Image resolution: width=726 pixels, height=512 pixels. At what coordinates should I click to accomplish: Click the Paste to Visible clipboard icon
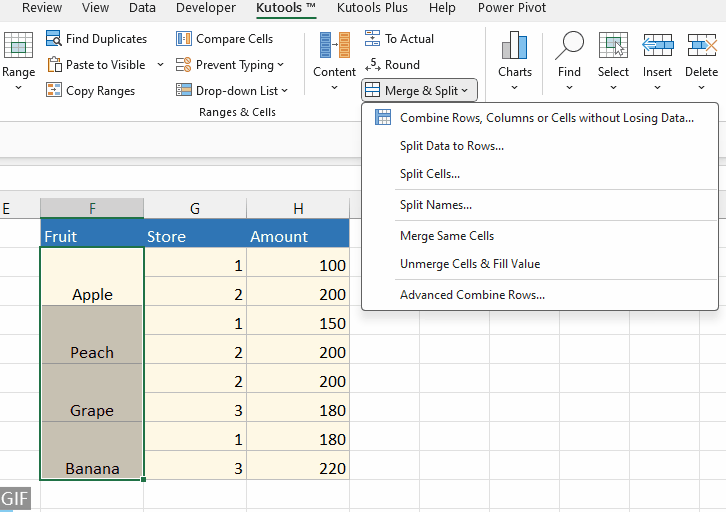point(54,65)
